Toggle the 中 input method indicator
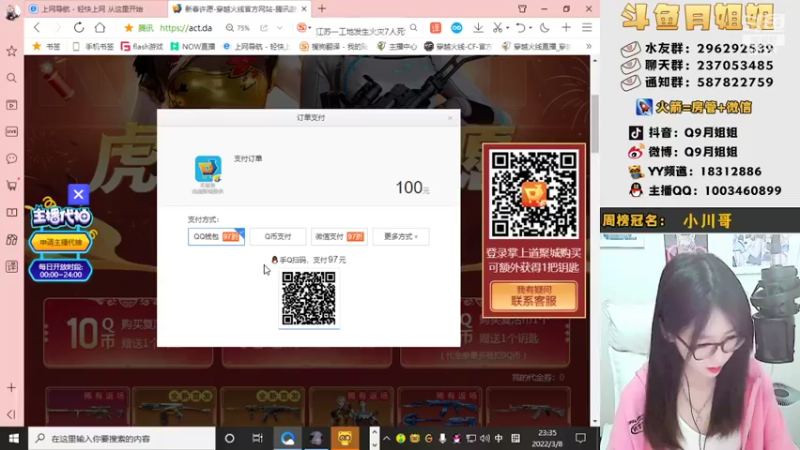This screenshot has height=450, width=800. point(498,438)
